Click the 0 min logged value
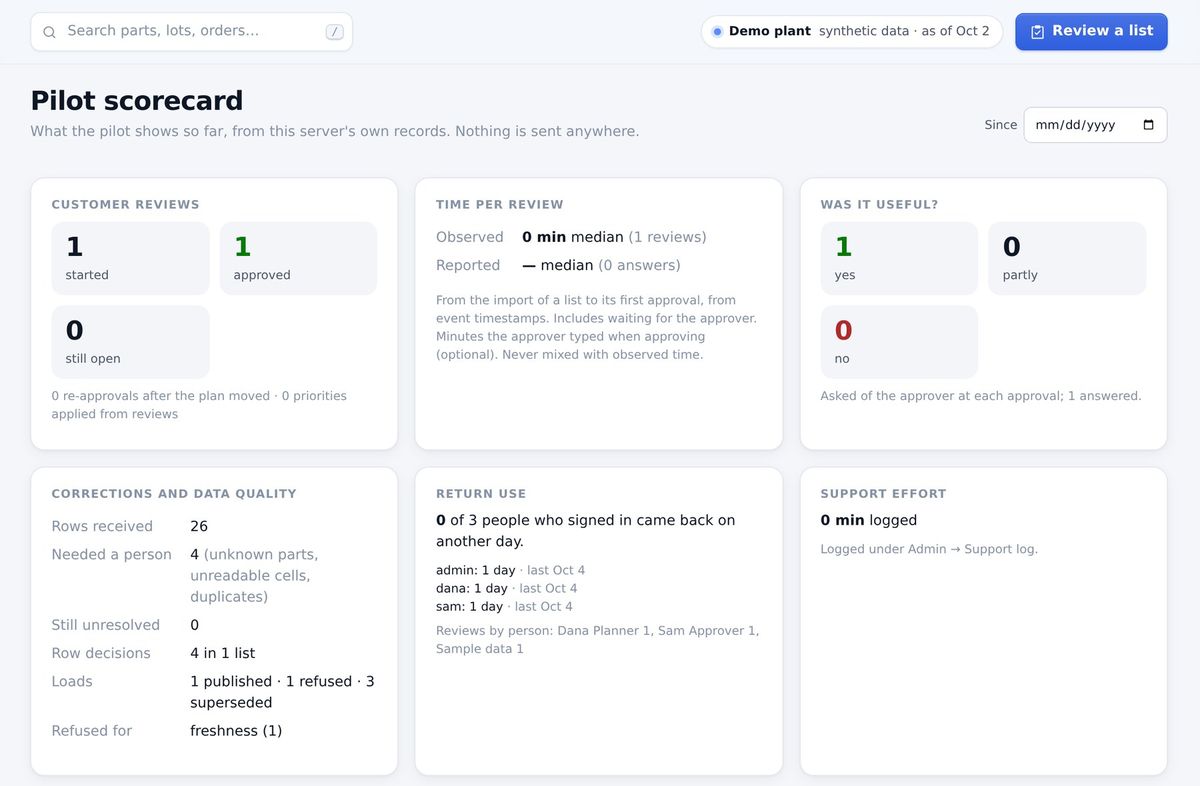 pos(869,520)
